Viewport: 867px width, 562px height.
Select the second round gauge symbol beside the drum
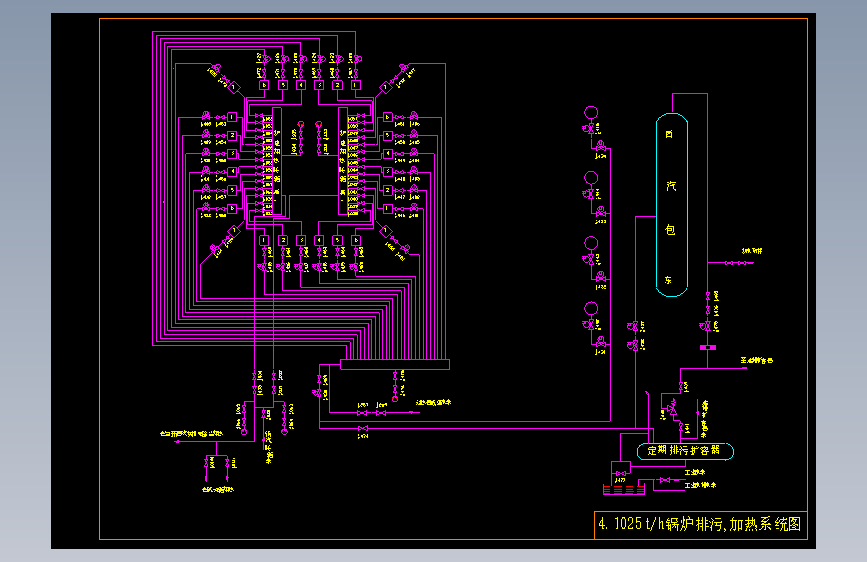[x=591, y=178]
